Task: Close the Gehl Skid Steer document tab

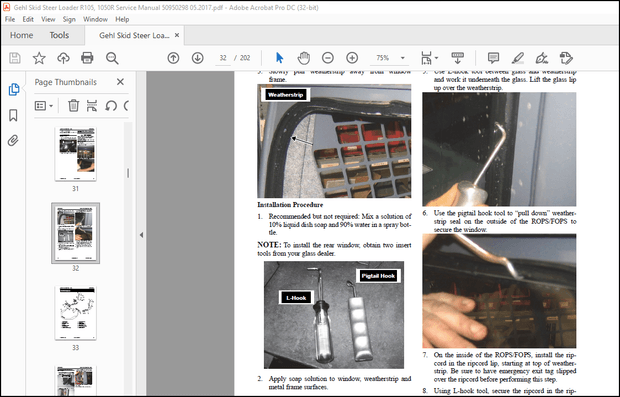Action: 177,35
